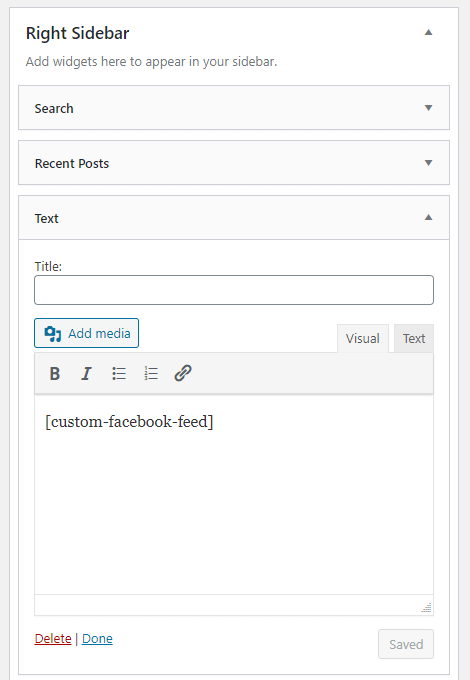Click the Right Sidebar heading text
470x680 pixels.
click(x=78, y=33)
